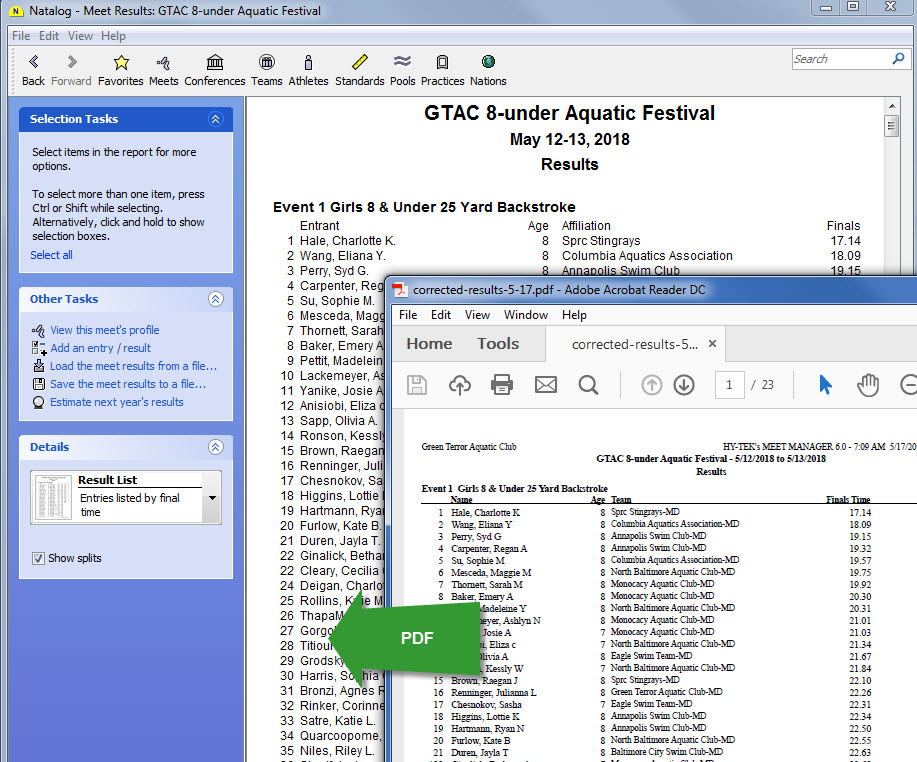The image size is (917, 762).
Task: Switch to the Tools tab in Acrobat
Action: tap(497, 343)
